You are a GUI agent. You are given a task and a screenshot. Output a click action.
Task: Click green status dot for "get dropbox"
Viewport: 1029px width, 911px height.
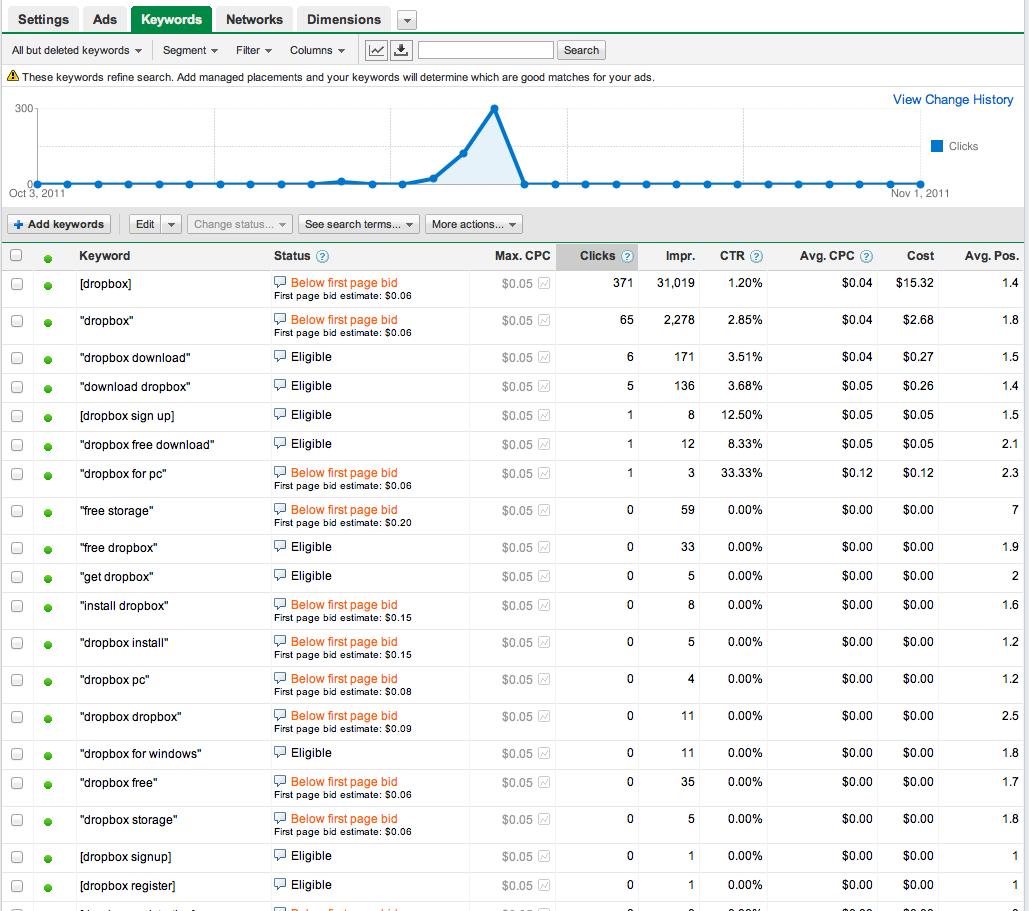coord(48,578)
